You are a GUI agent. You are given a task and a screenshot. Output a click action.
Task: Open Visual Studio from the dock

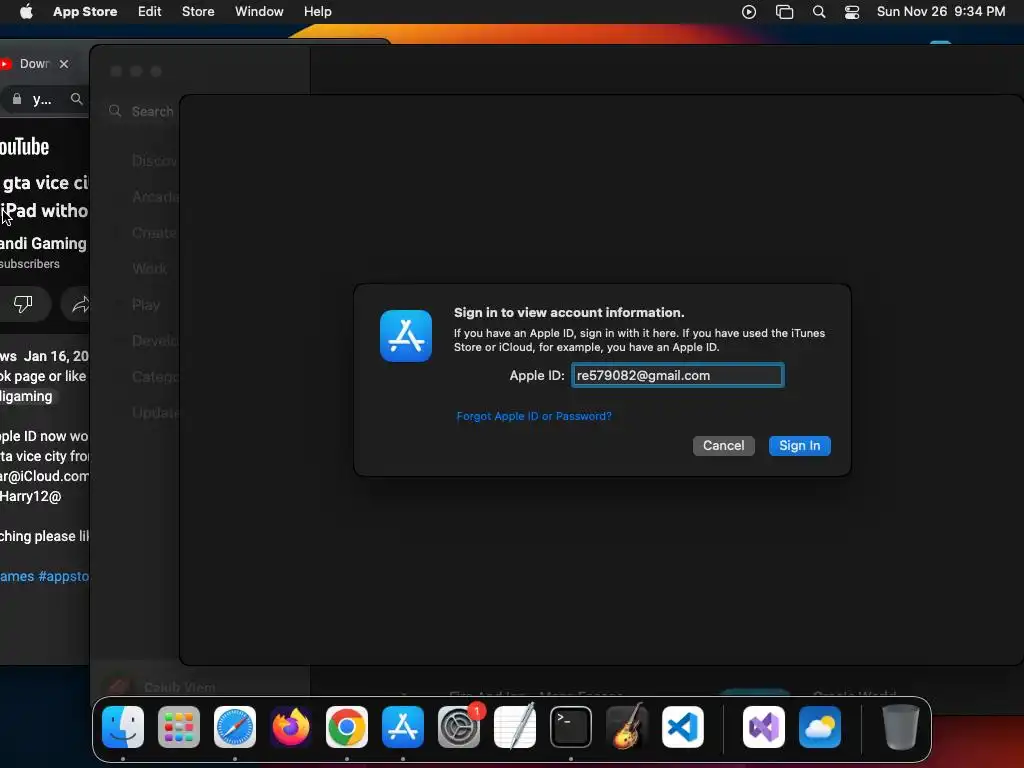[x=764, y=727]
